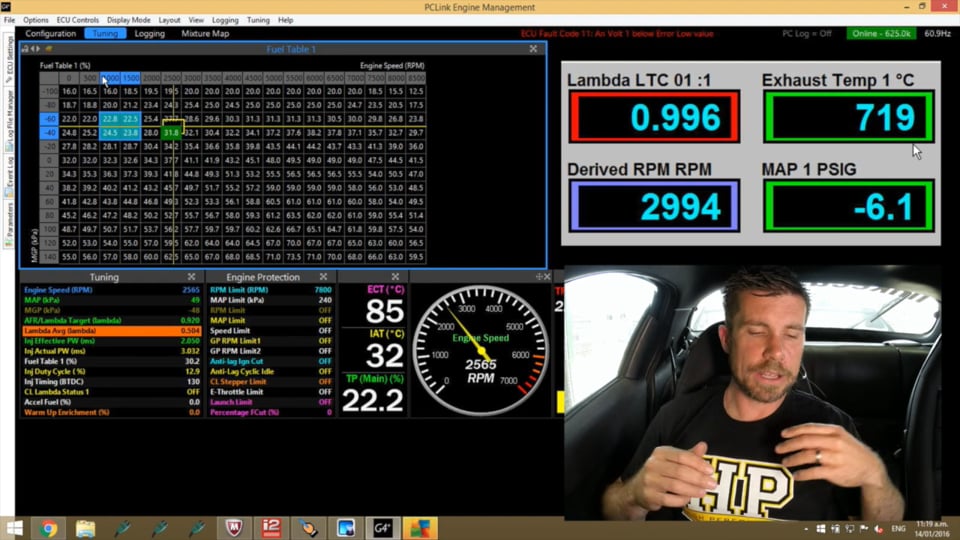960x540 pixels.
Task: Open the Windows Start button
Action: (13, 528)
